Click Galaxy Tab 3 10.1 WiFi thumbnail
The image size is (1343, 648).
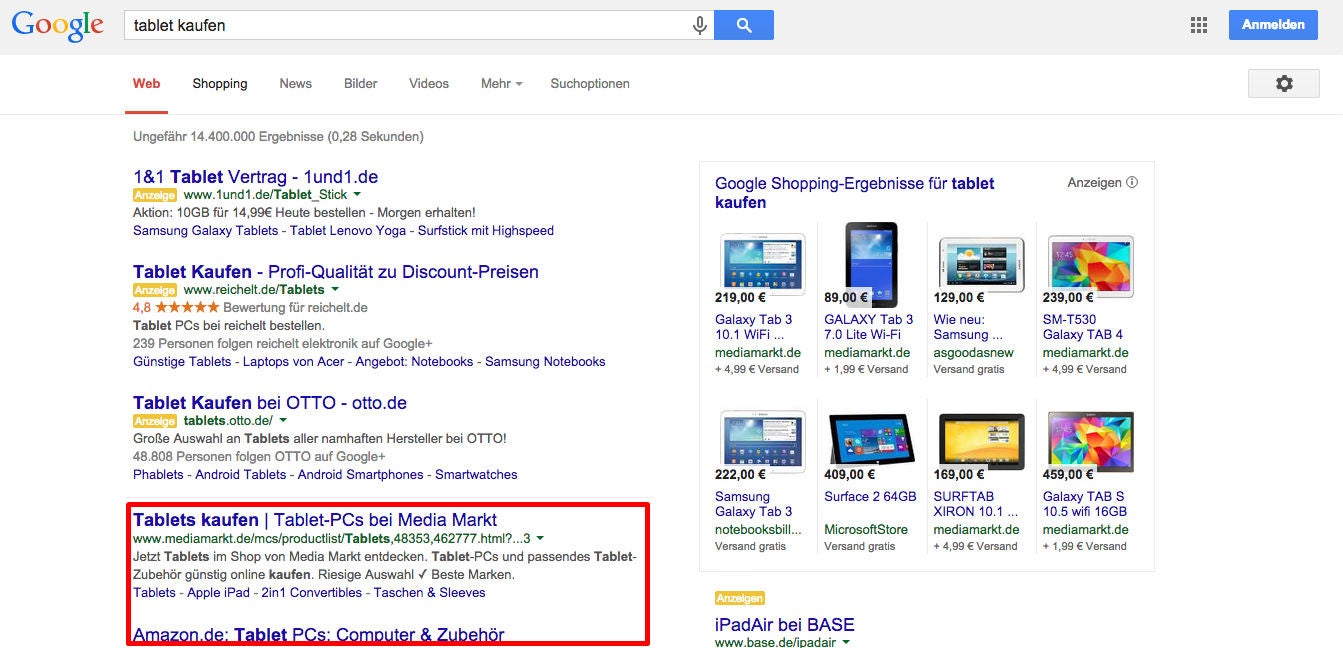point(762,262)
